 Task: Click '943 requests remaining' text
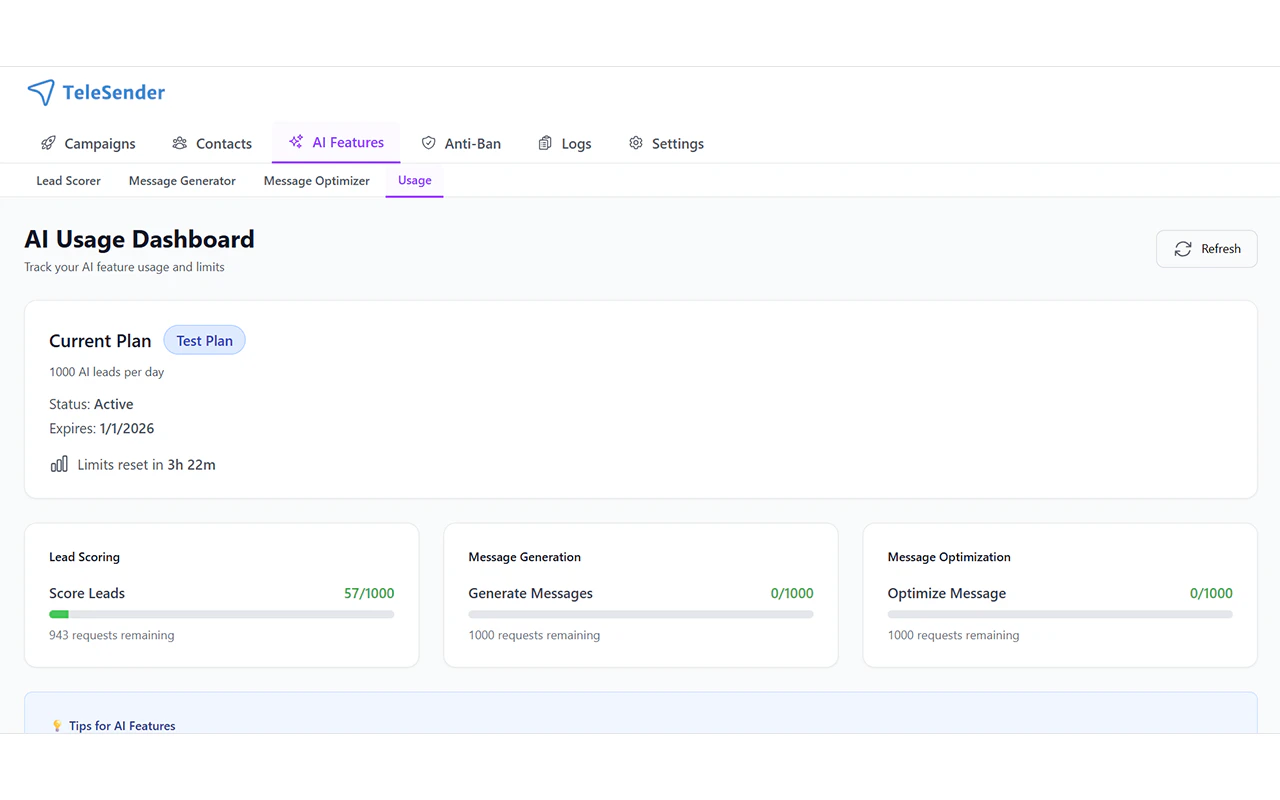coord(112,635)
